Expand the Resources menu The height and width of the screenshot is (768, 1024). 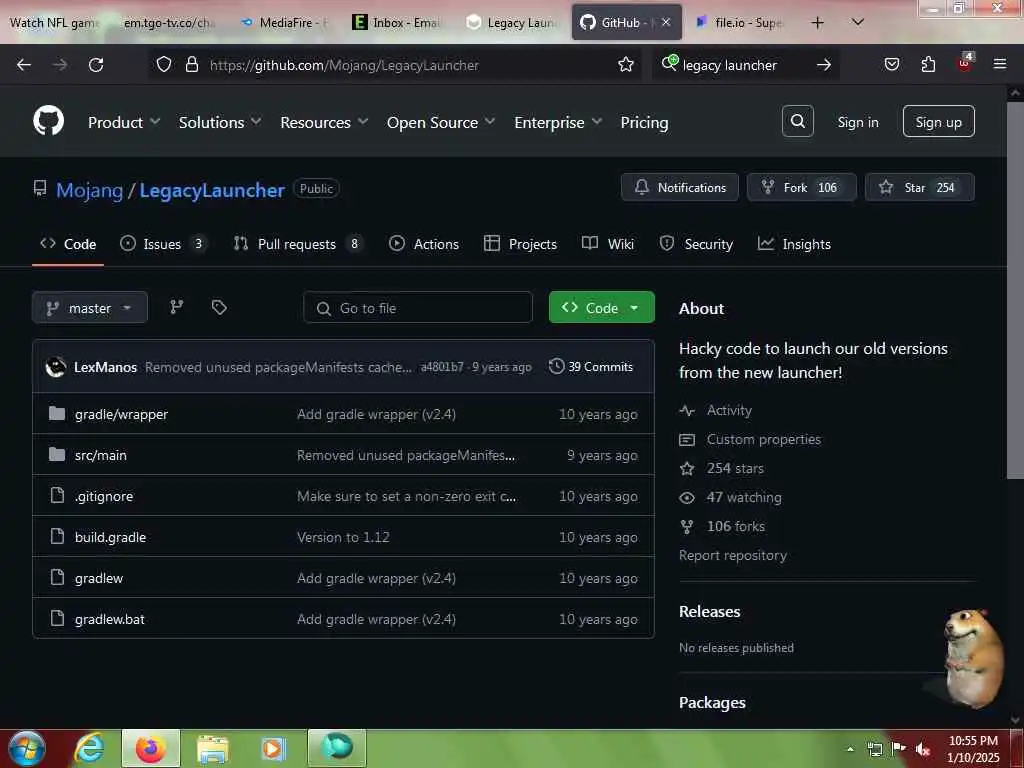tap(325, 122)
